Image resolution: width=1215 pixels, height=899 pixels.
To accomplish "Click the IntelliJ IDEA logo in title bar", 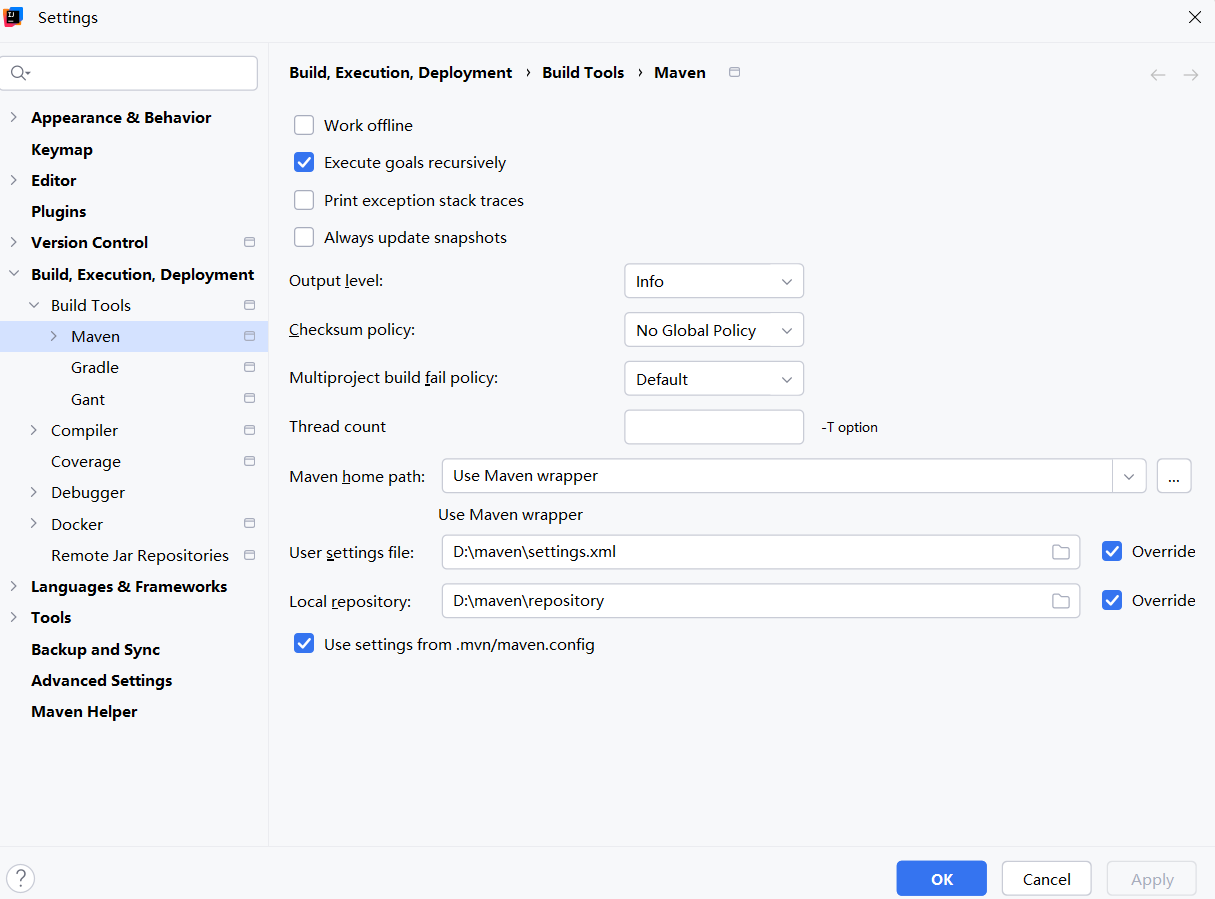I will (14, 17).
